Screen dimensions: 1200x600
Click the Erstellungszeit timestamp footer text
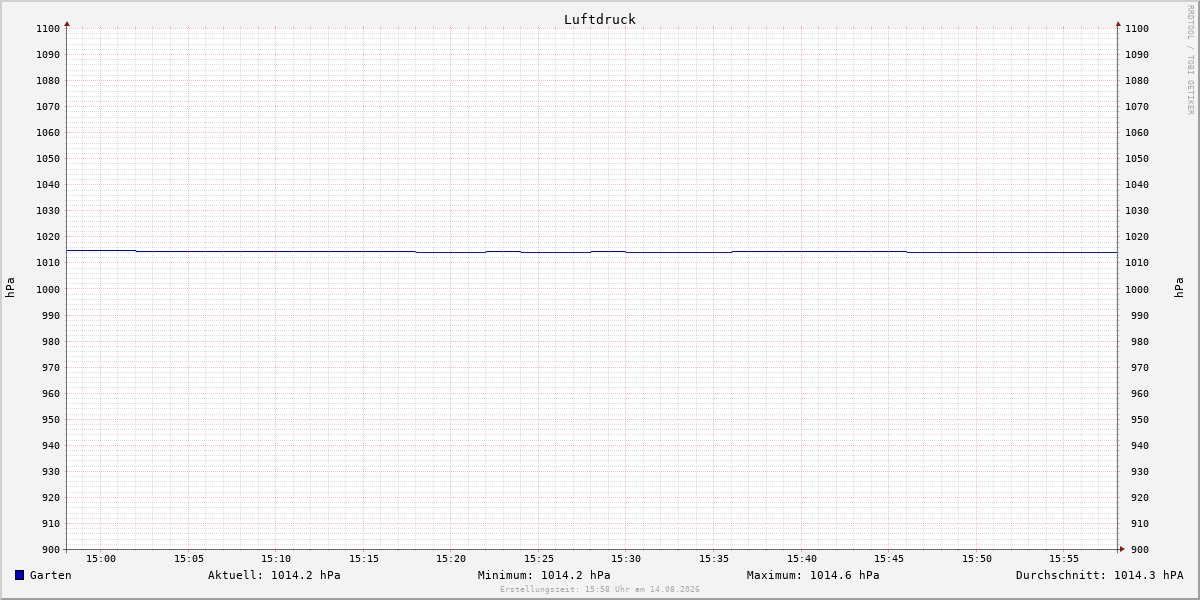pyautogui.click(x=600, y=590)
